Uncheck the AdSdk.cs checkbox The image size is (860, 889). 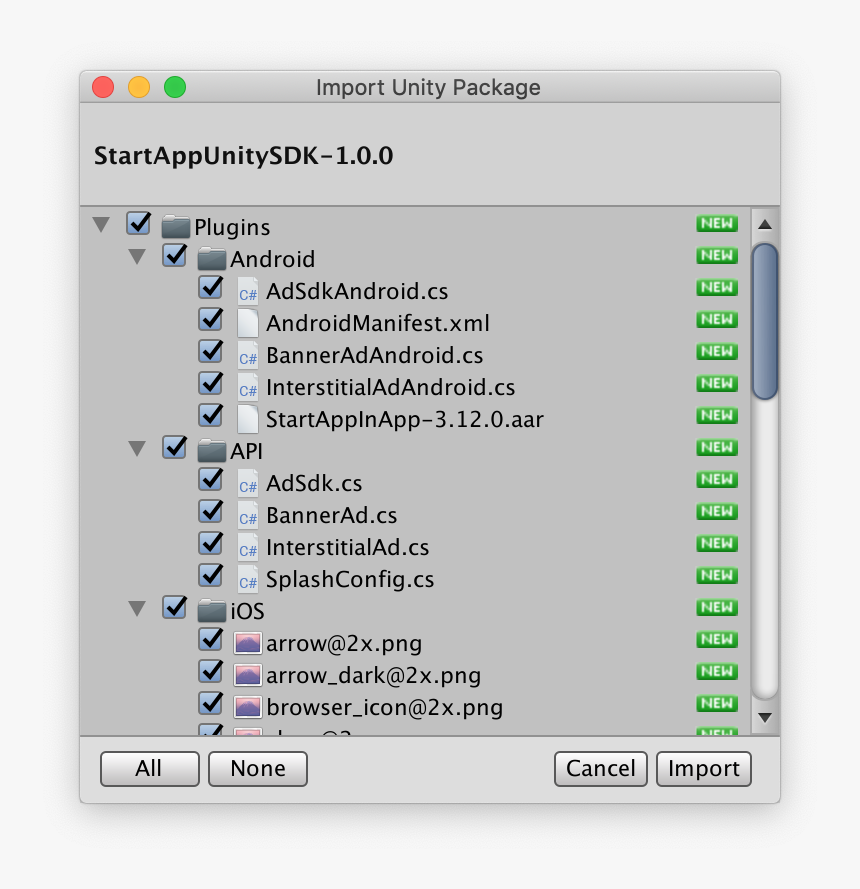click(x=210, y=480)
